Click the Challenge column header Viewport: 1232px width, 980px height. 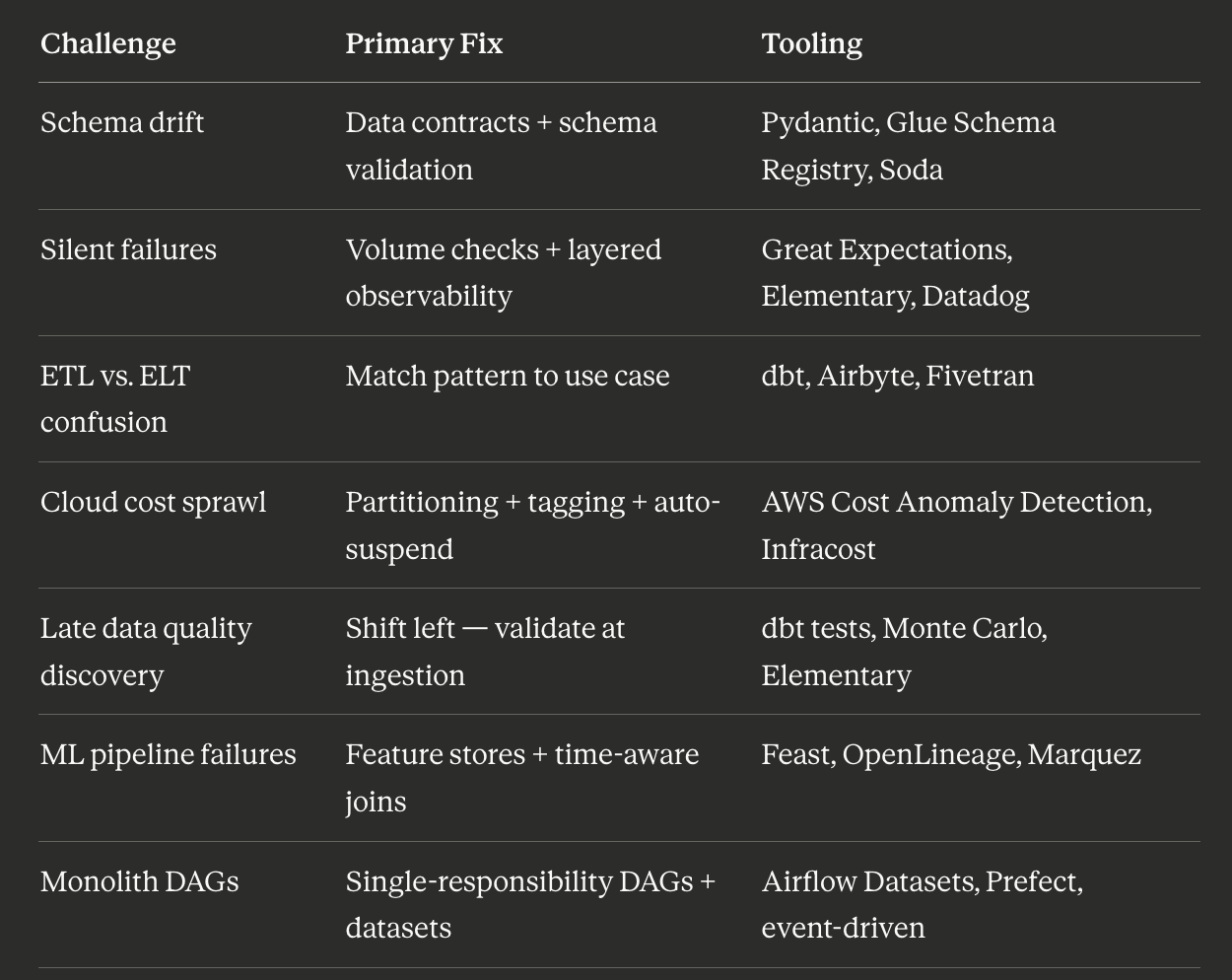pyautogui.click(x=108, y=43)
